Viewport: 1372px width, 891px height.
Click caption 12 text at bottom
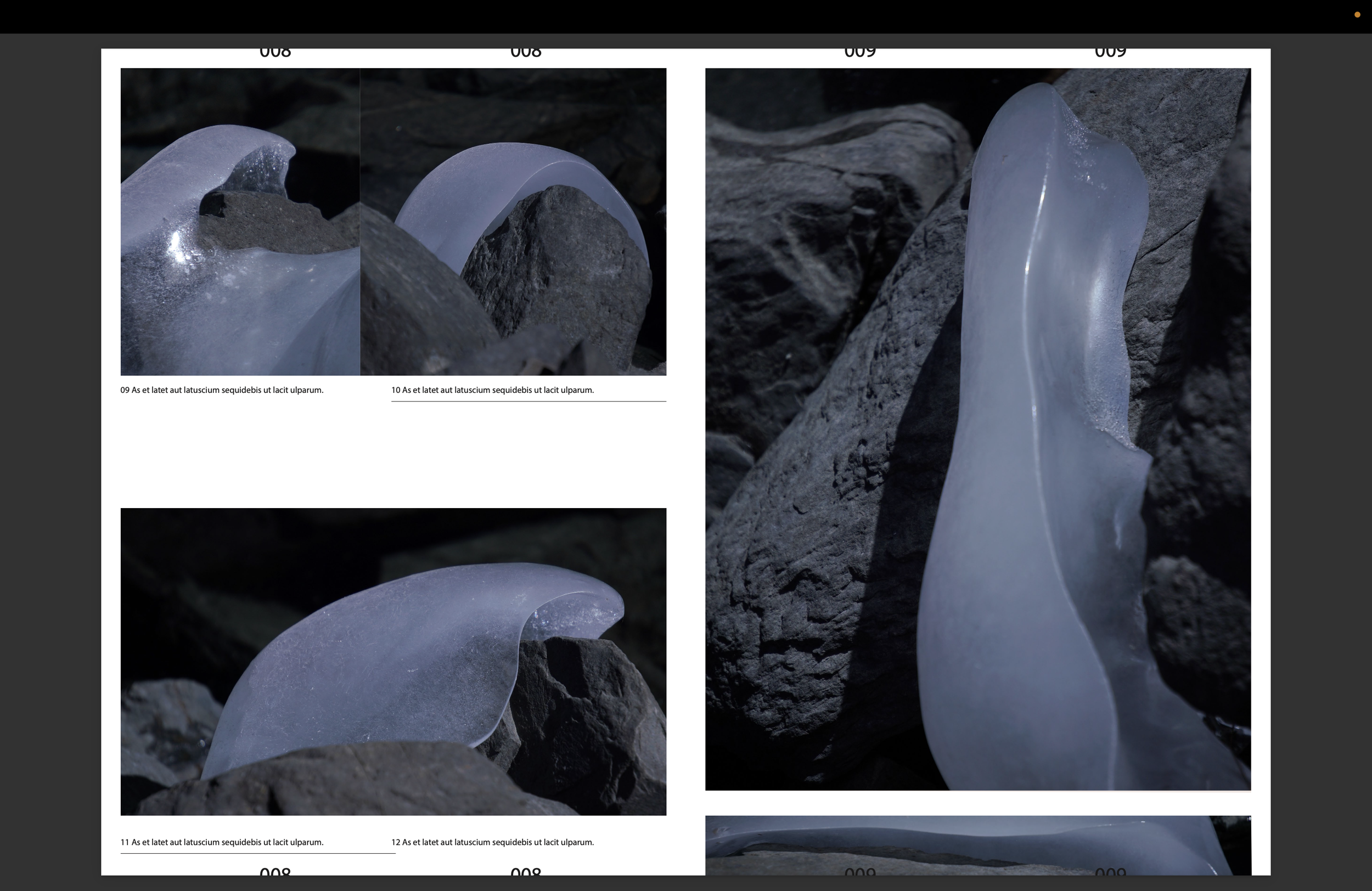(x=492, y=842)
